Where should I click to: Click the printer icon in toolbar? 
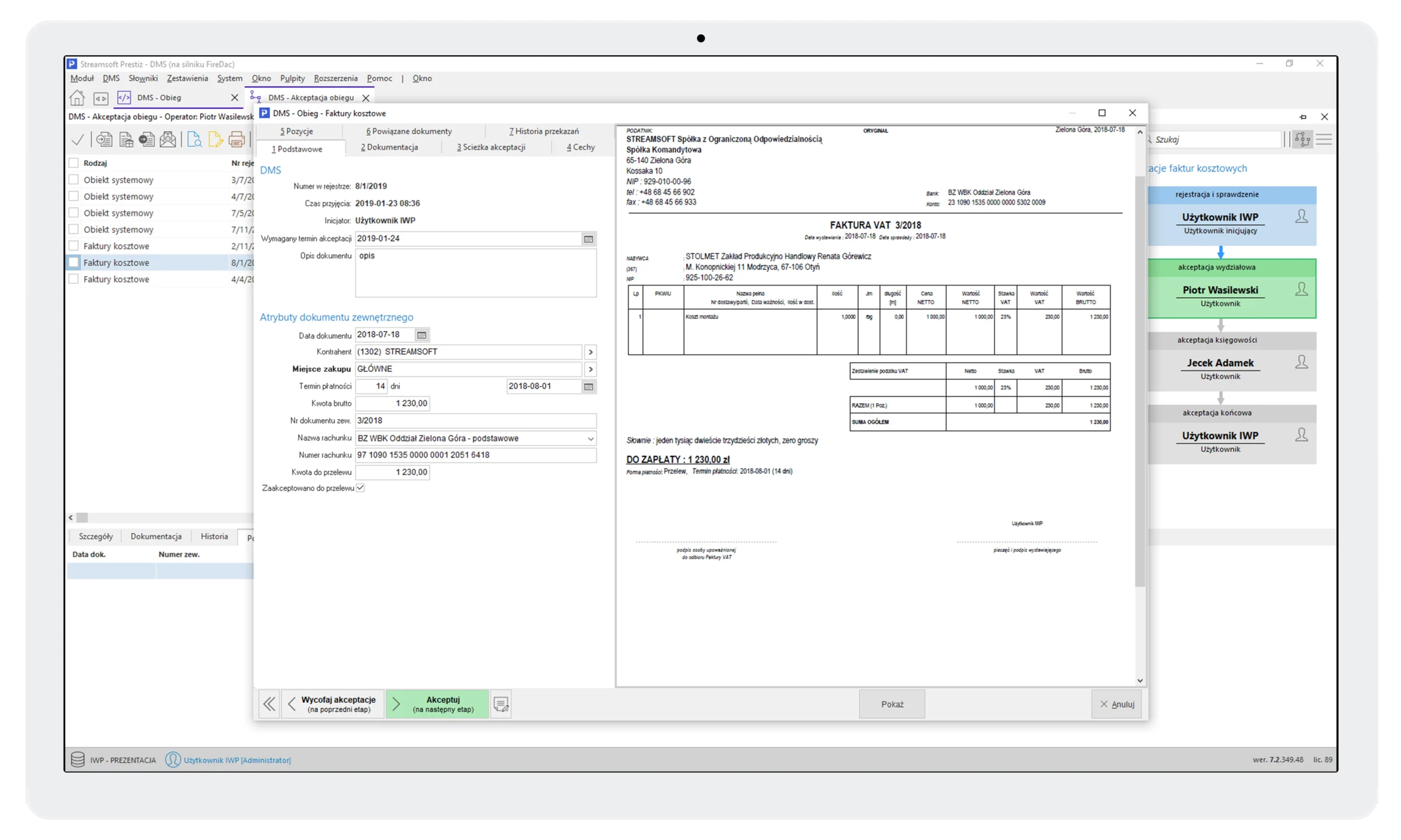[x=236, y=139]
